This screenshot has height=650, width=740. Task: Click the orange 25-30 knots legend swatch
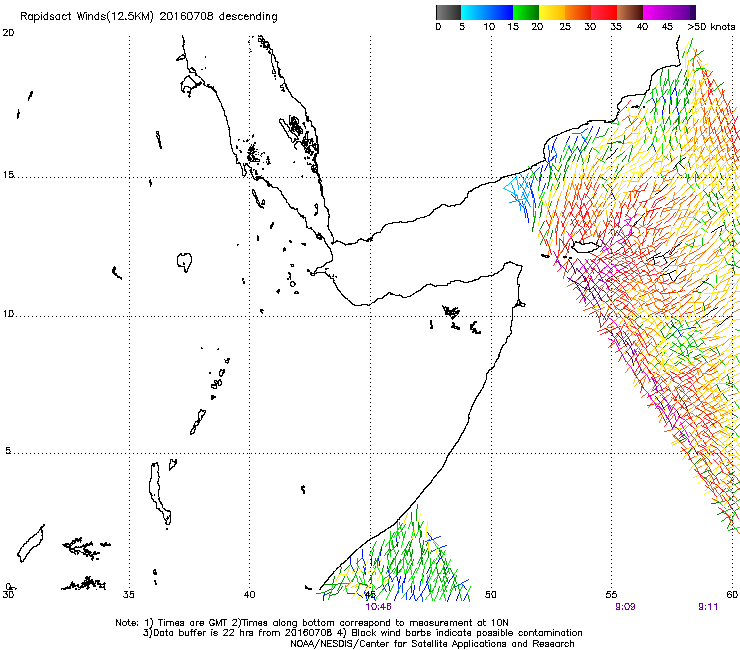[x=578, y=12]
